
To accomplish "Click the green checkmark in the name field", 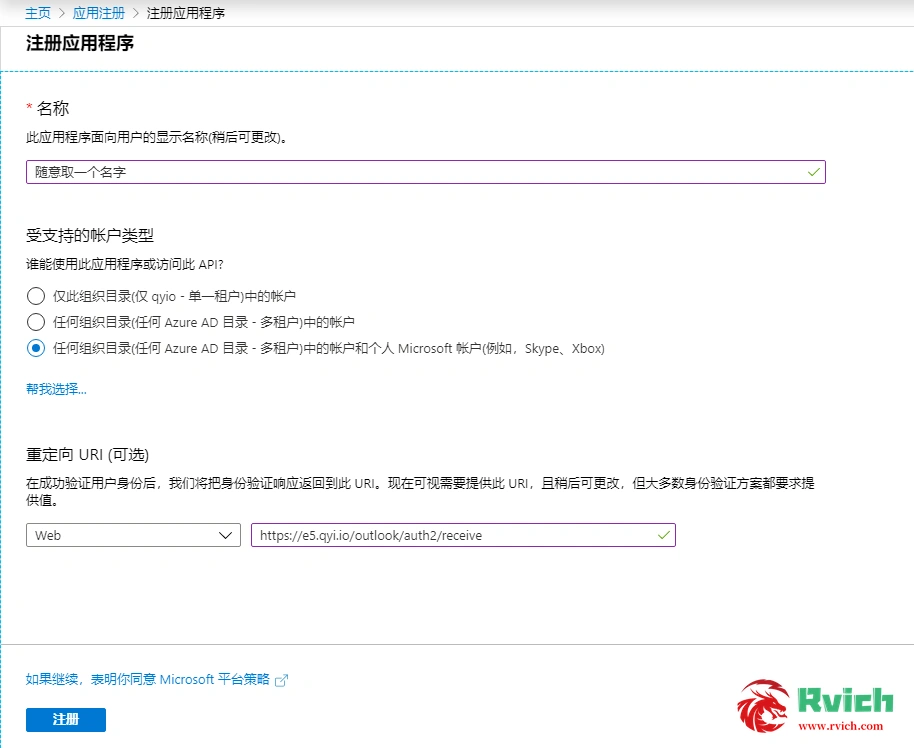I will [x=814, y=172].
